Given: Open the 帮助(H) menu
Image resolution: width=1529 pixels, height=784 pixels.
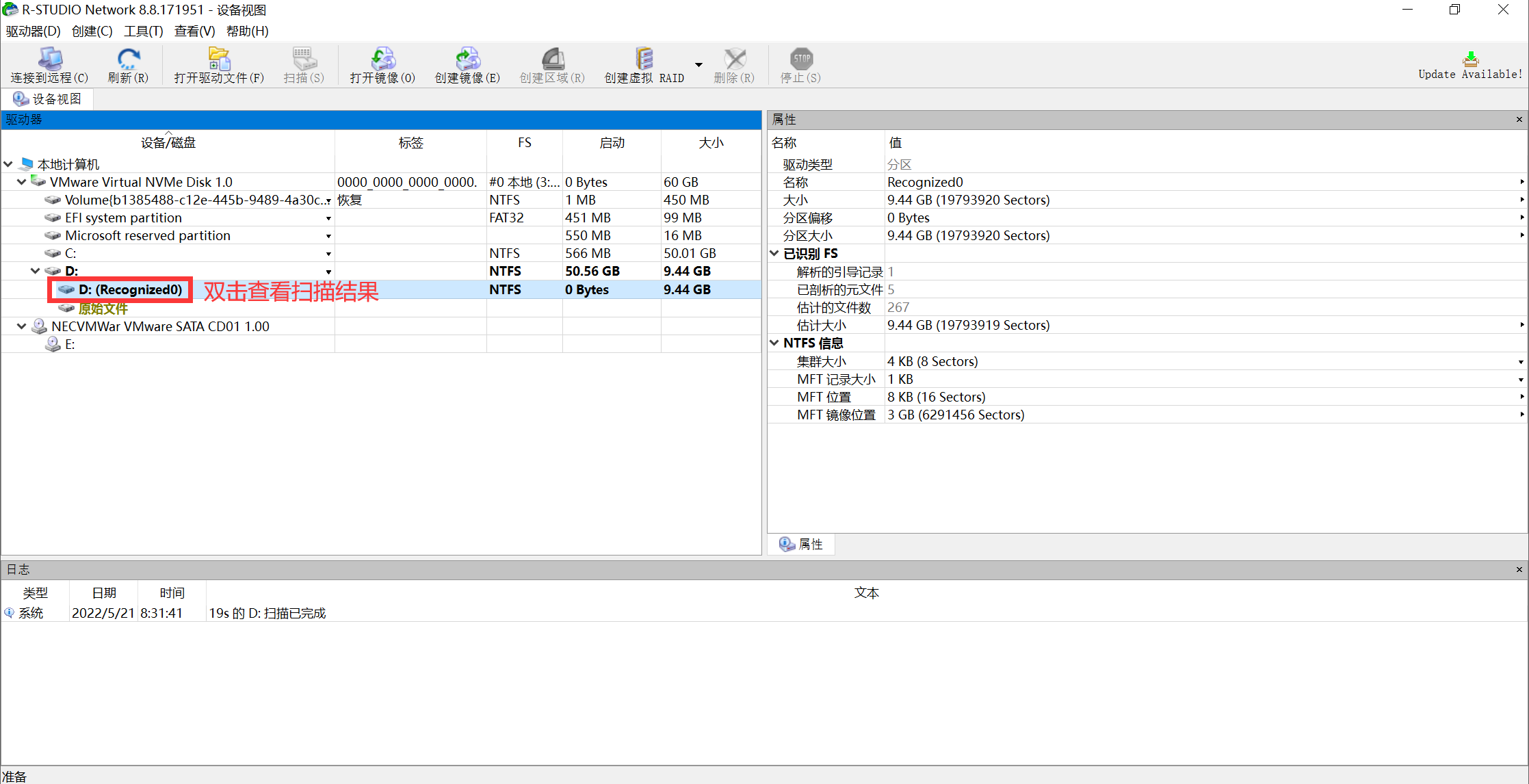Looking at the screenshot, I should pos(247,31).
